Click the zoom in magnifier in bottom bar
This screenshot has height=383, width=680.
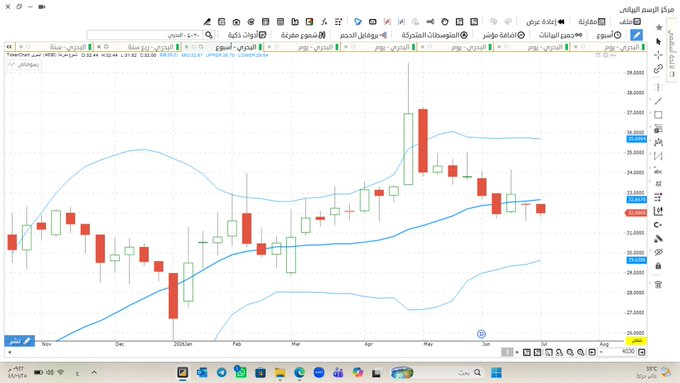tap(581, 352)
